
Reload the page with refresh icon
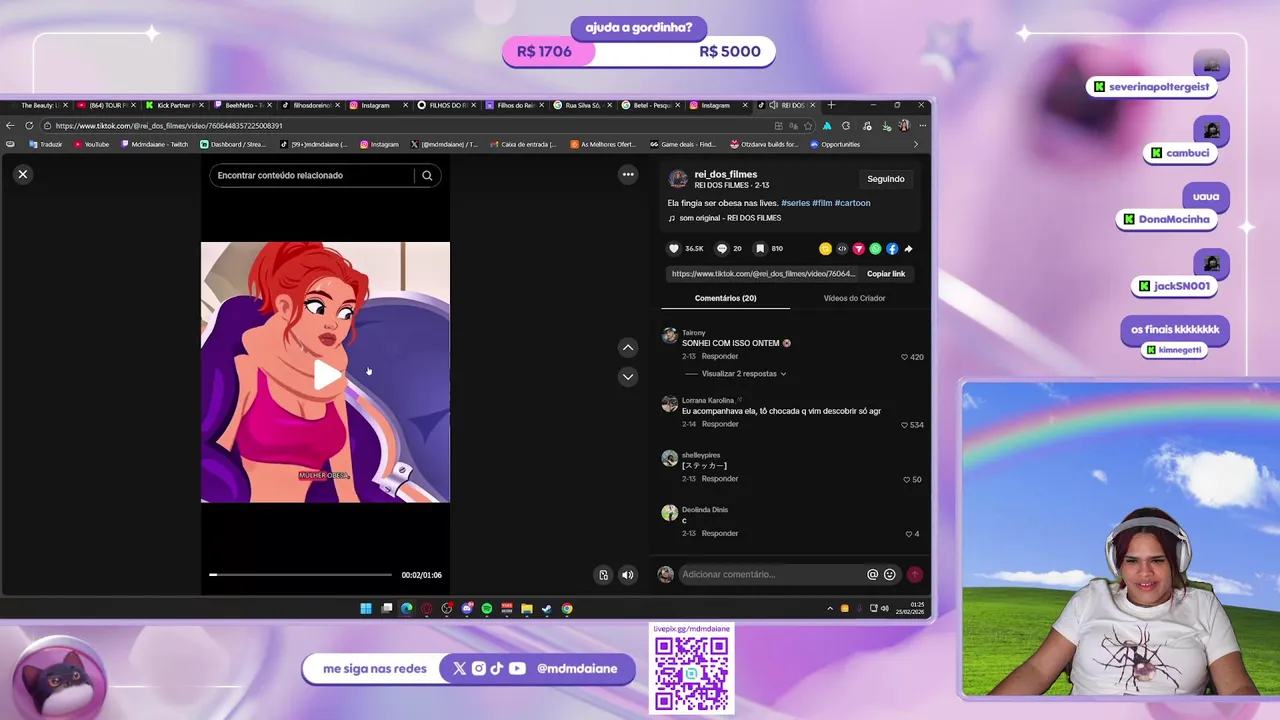(x=29, y=126)
